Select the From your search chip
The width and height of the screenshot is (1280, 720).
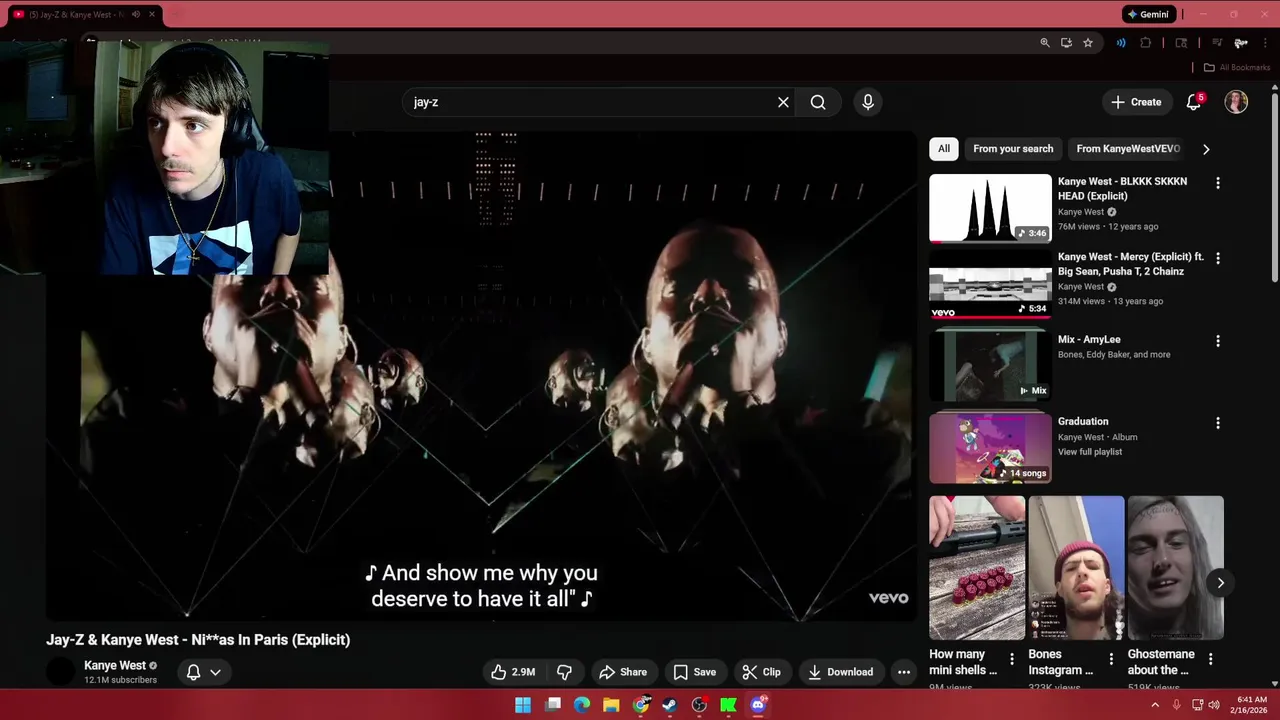point(1013,149)
